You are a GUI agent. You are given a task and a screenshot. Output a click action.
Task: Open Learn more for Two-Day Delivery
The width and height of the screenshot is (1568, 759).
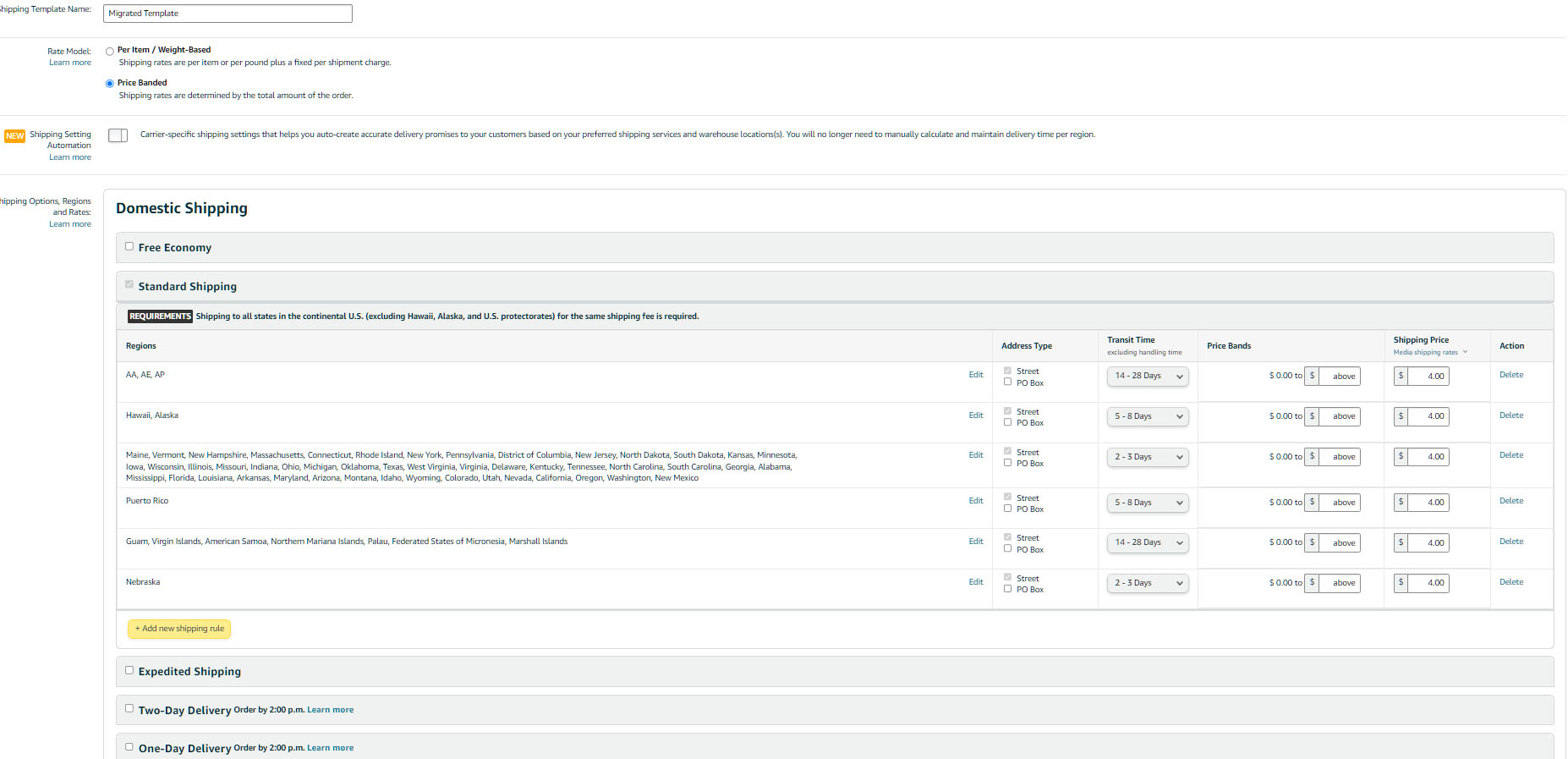(331, 710)
